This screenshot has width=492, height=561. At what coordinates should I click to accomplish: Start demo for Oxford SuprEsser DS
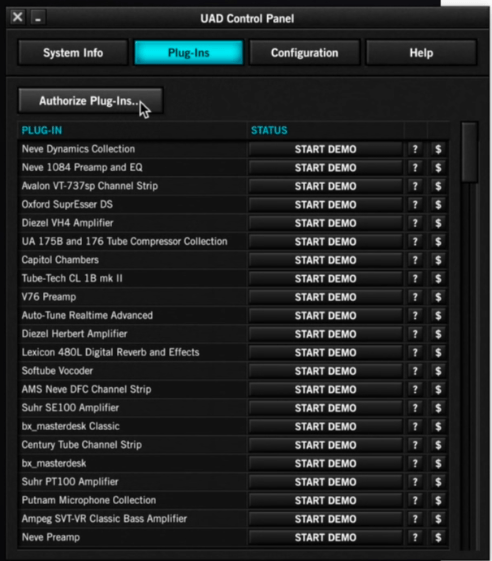point(325,205)
